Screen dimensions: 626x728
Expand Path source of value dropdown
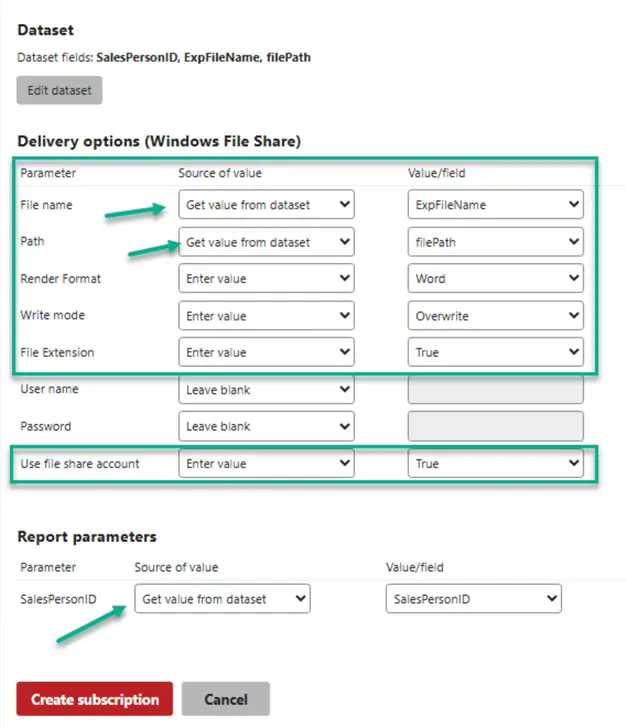coord(266,242)
